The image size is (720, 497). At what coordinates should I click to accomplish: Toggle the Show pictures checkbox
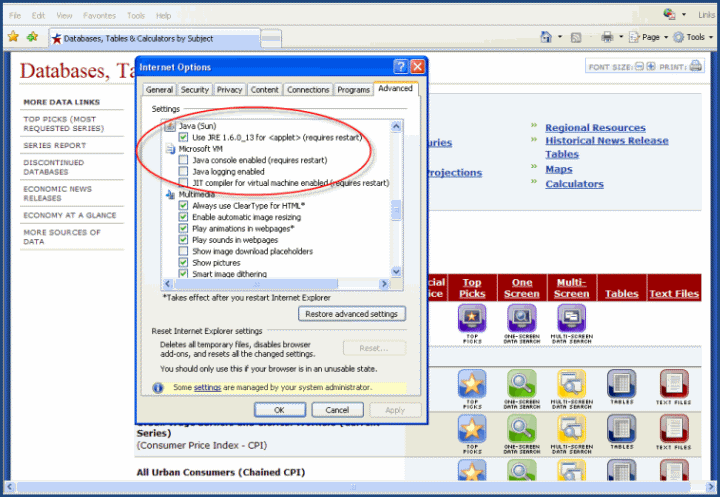pos(183,262)
